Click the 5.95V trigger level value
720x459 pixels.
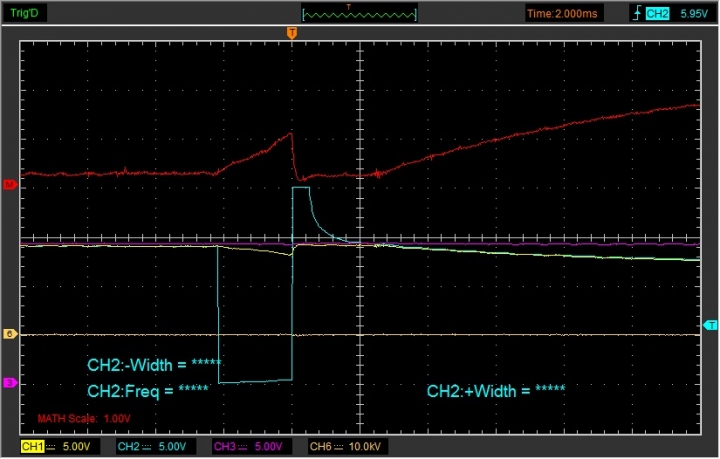coord(694,14)
